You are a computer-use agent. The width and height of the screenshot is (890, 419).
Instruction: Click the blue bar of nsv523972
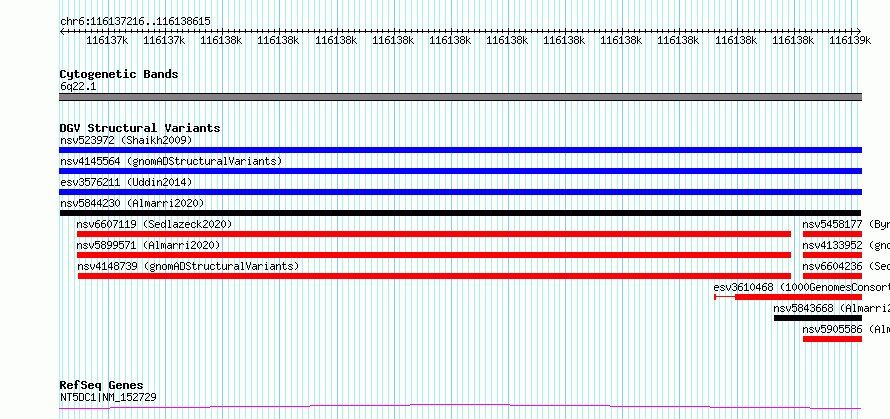460,150
